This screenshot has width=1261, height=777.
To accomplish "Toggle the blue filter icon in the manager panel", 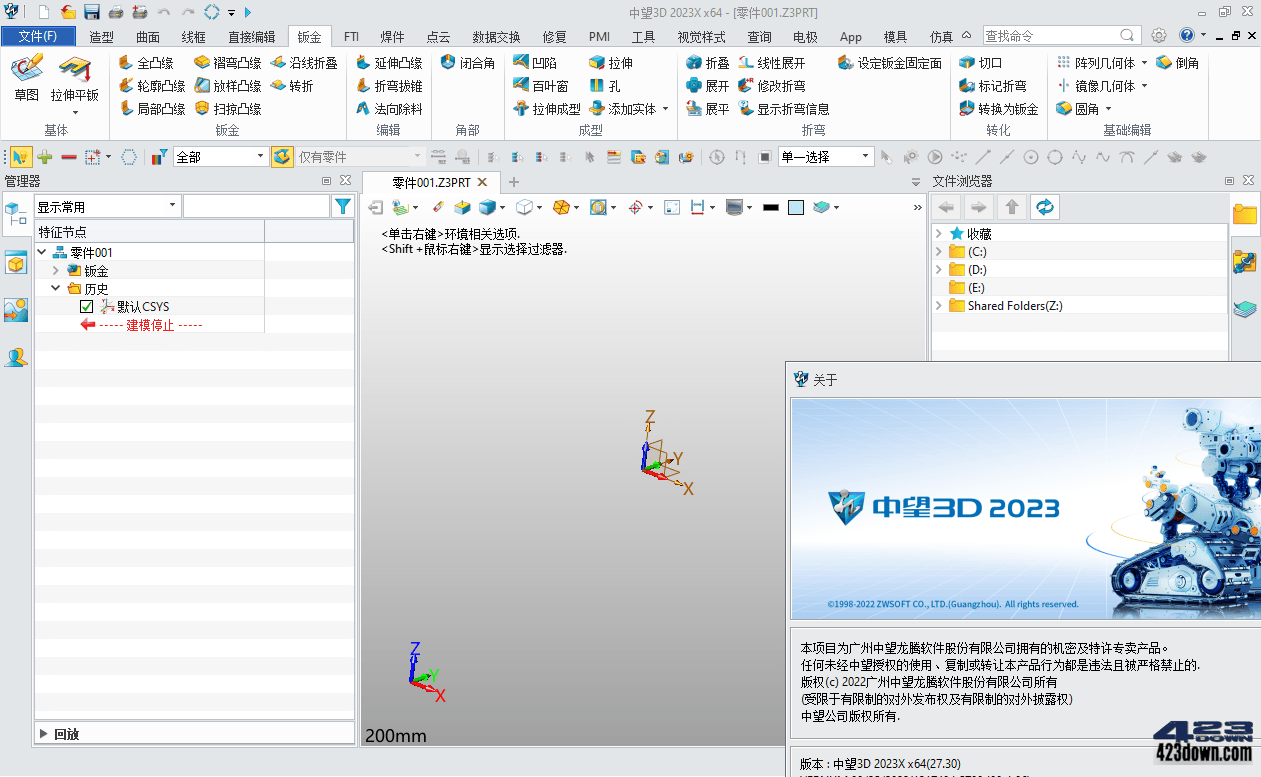I will tap(343, 205).
